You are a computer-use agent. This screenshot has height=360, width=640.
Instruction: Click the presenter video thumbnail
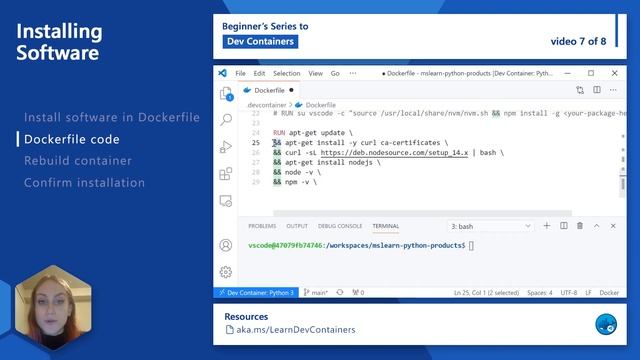53,308
